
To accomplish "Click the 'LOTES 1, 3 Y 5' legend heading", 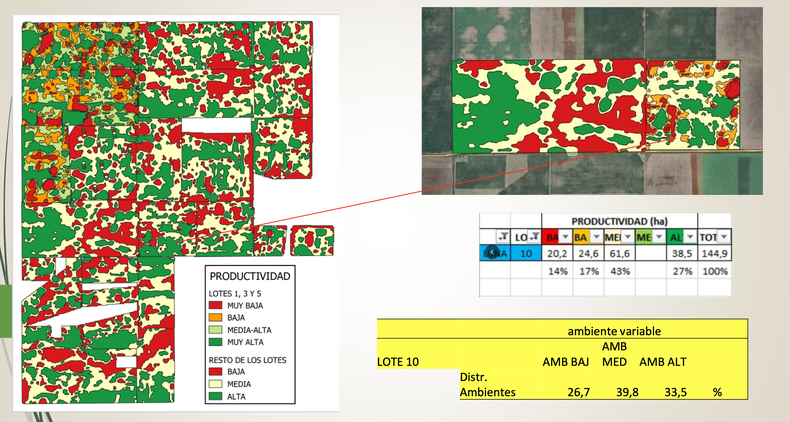I will click(x=235, y=294).
